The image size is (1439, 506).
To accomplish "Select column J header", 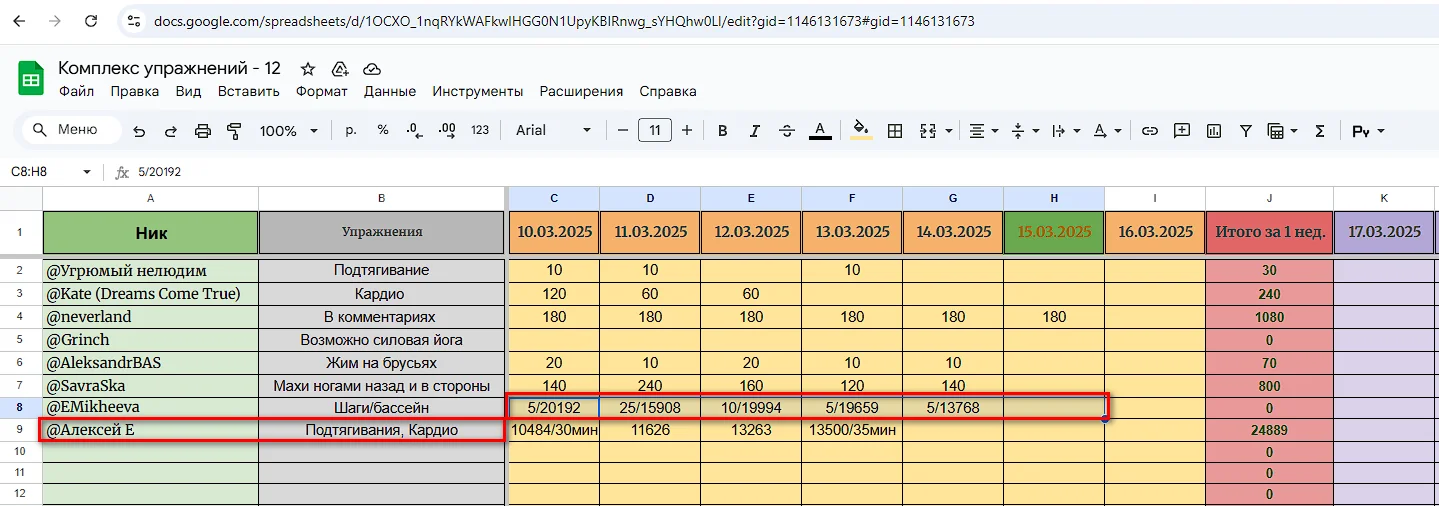I will 1269,198.
